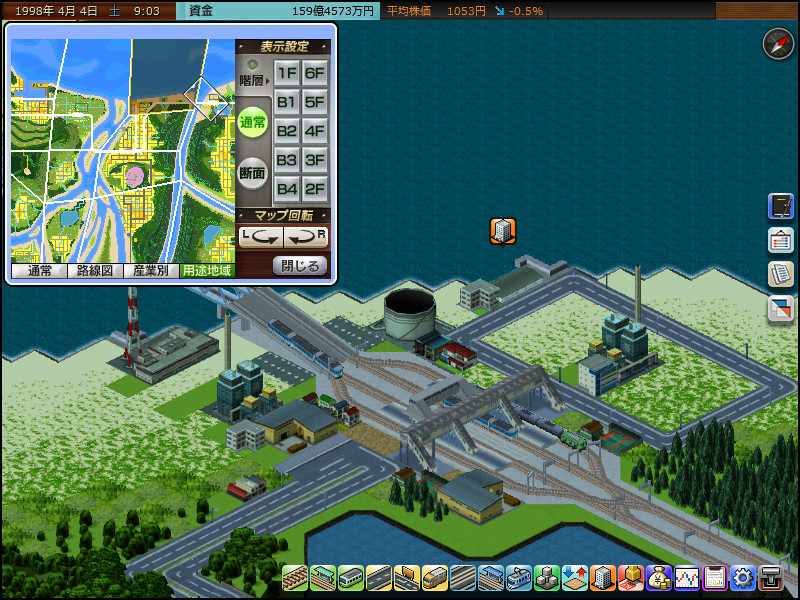The image size is (800, 600).
Task: Open the stacked cubes materials tool
Action: pyautogui.click(x=546, y=578)
